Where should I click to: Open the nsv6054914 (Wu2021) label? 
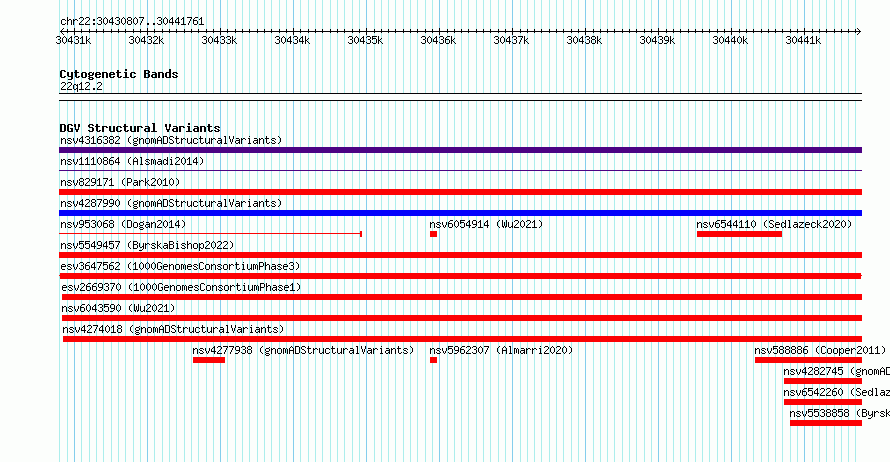pos(486,224)
